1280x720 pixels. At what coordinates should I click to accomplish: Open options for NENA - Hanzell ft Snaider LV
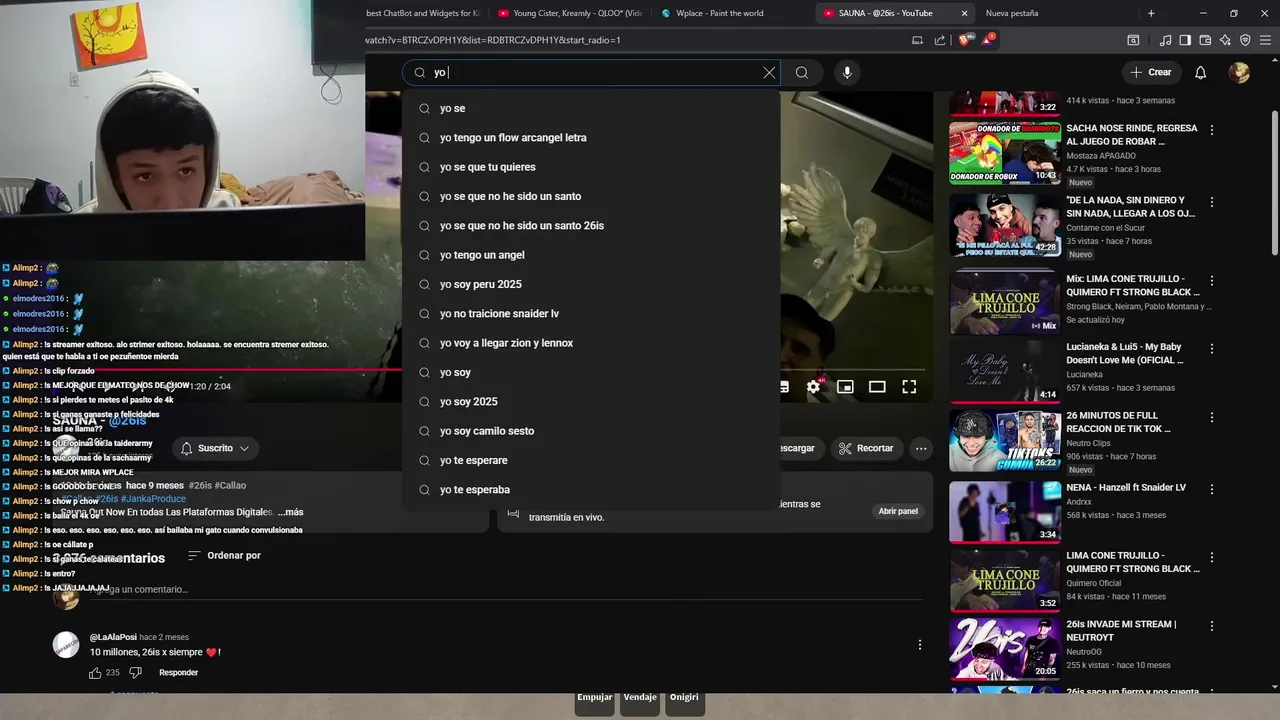(x=1212, y=489)
